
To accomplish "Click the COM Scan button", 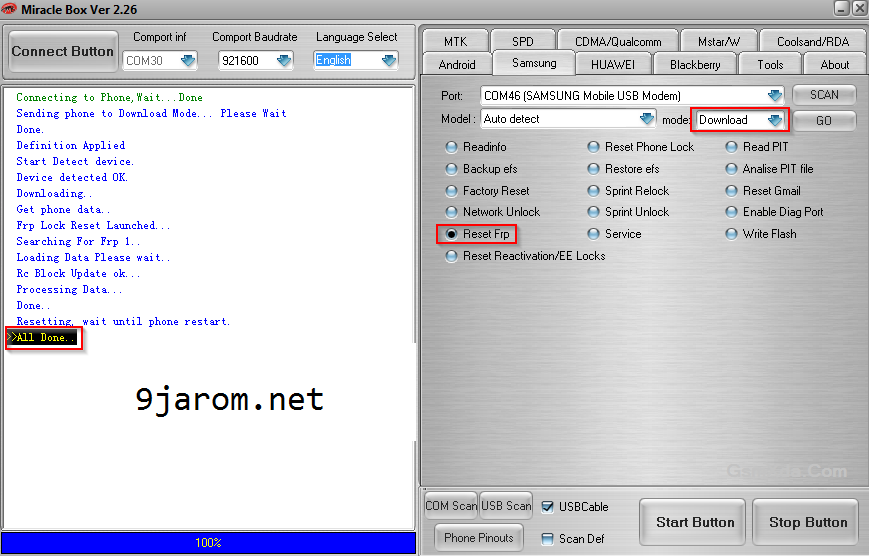I will point(451,506).
